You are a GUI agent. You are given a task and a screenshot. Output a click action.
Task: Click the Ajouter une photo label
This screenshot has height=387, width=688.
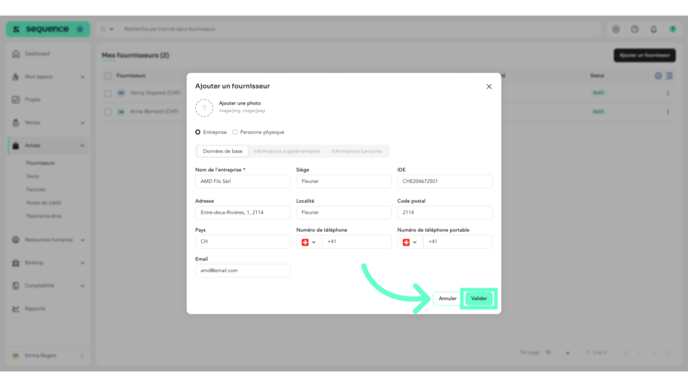tap(240, 103)
